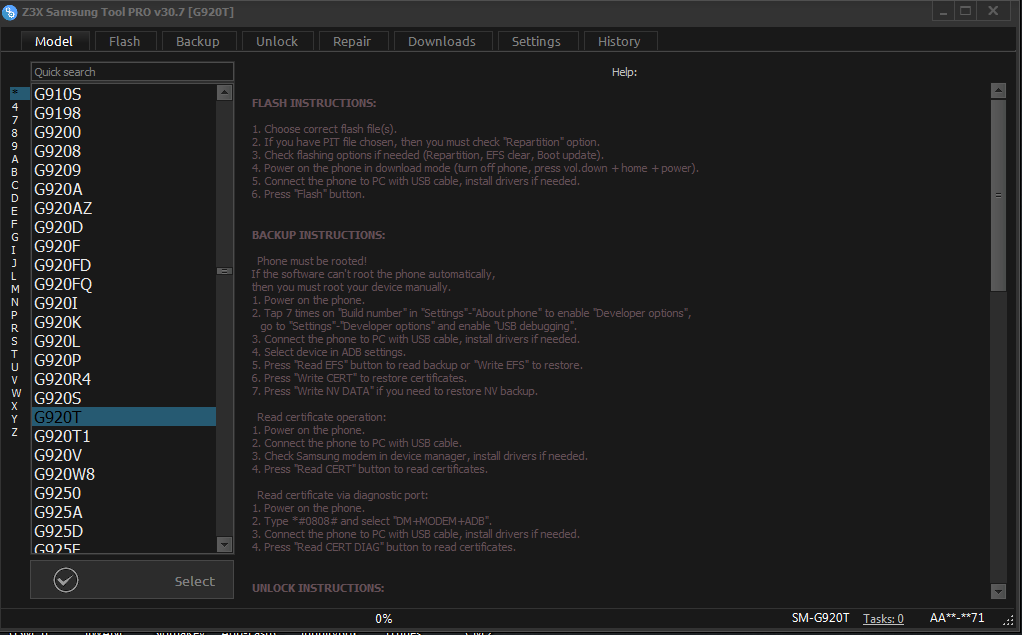Click the asterisk all-models index entry
Viewport: 1022px width, 635px height.
point(20,93)
